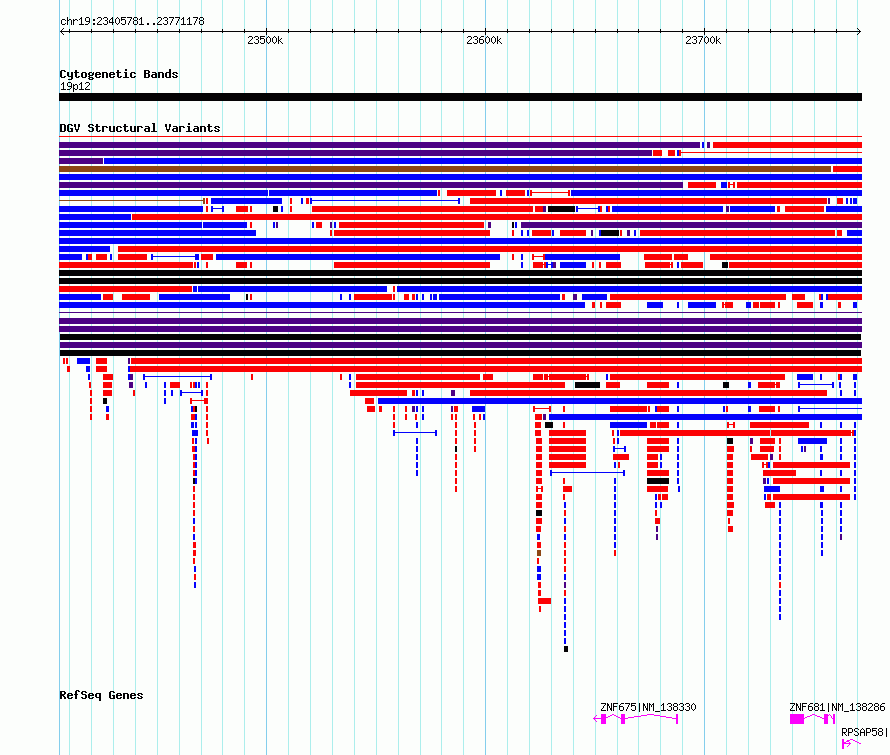Open the RPSAP58 gene label

click(x=864, y=732)
